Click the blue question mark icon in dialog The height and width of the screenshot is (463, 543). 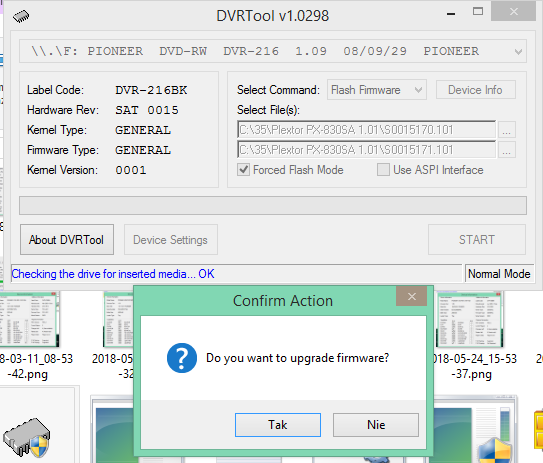click(x=182, y=358)
